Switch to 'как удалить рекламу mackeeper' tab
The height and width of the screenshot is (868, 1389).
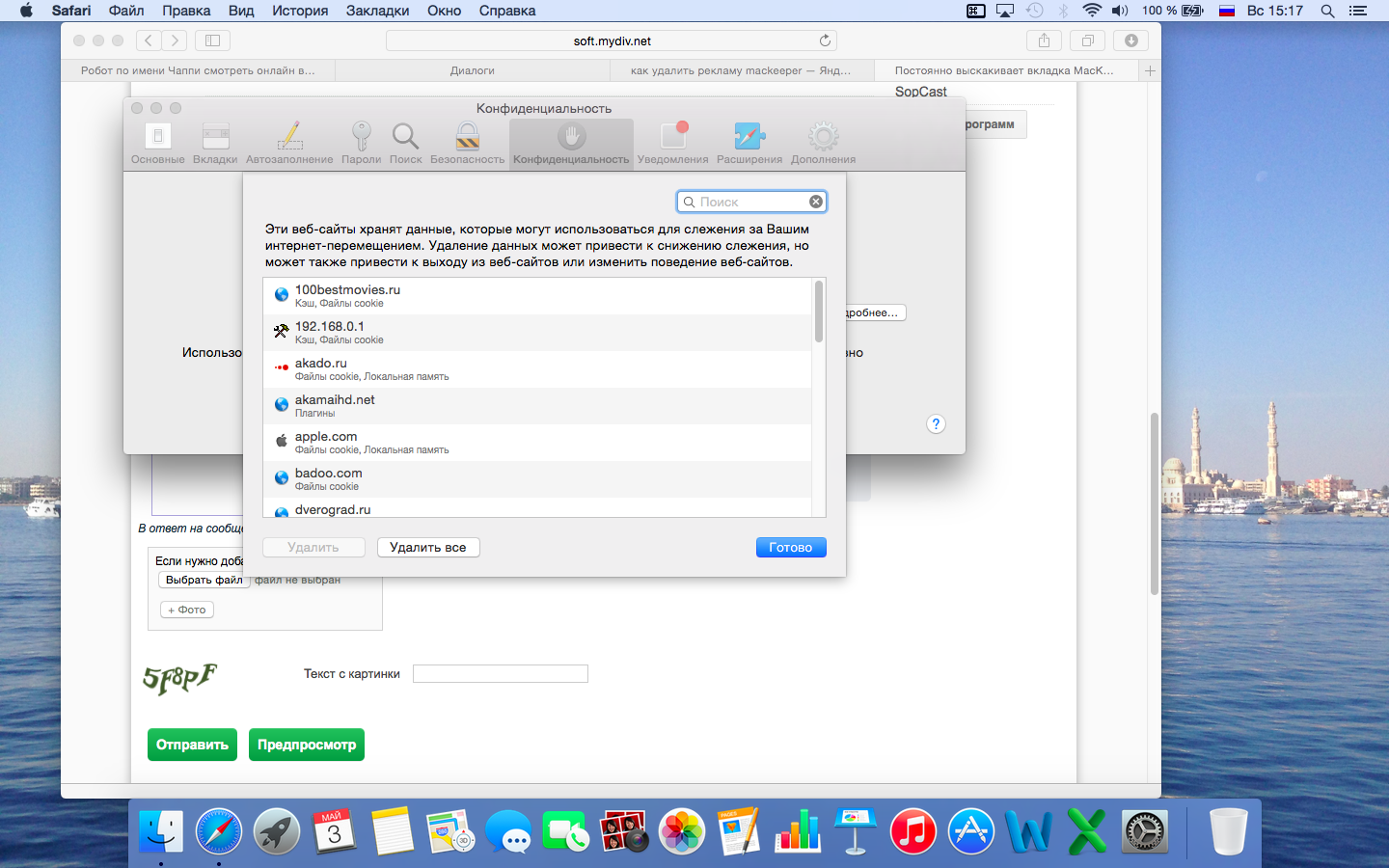(x=742, y=70)
